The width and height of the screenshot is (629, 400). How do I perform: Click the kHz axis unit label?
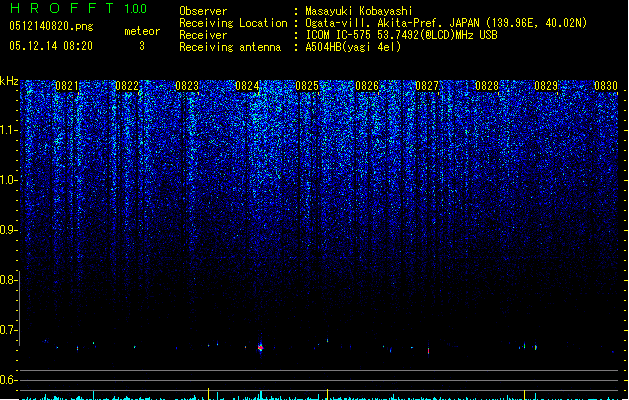9,81
